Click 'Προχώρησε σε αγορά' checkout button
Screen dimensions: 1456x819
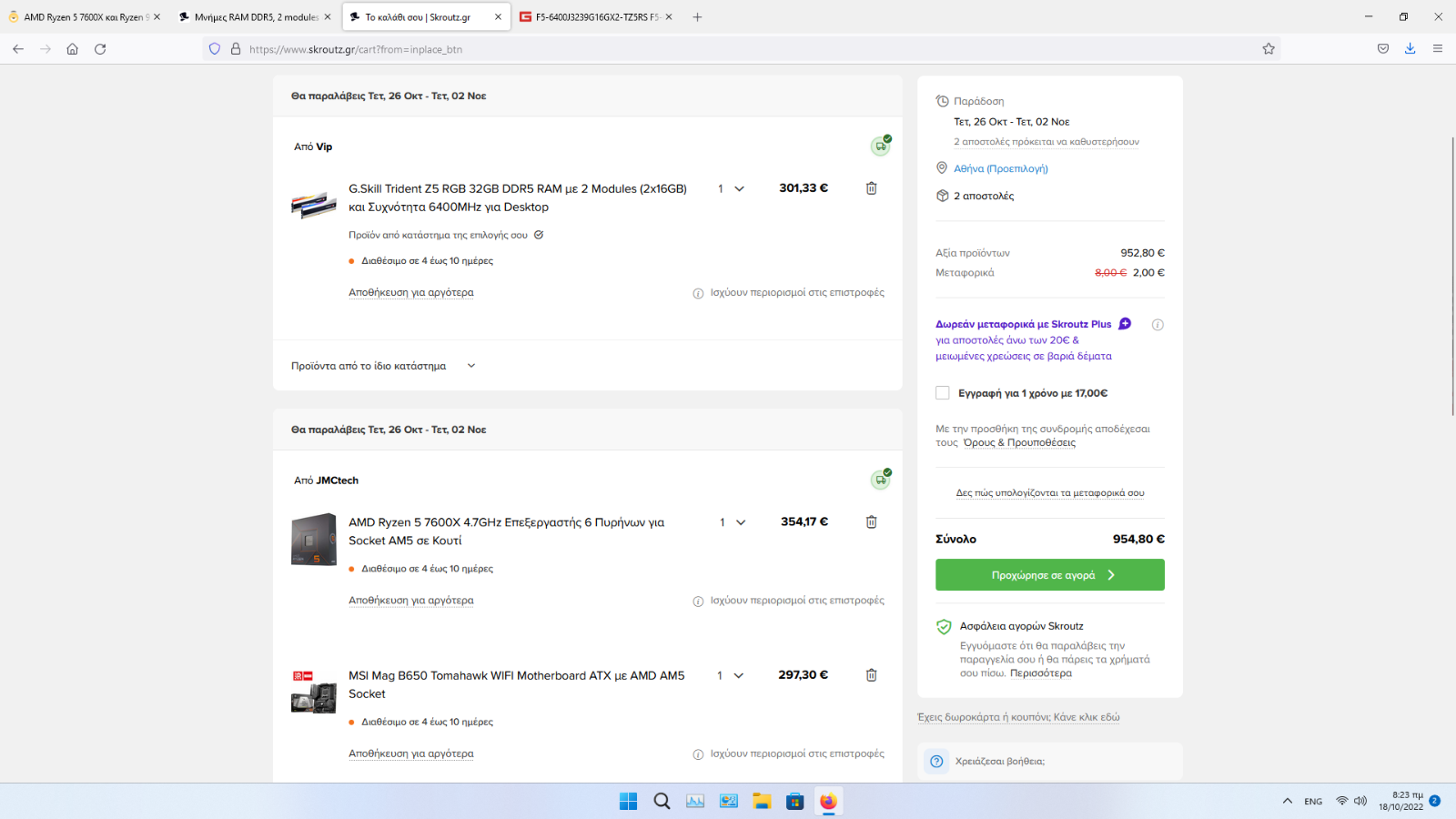(x=1050, y=575)
